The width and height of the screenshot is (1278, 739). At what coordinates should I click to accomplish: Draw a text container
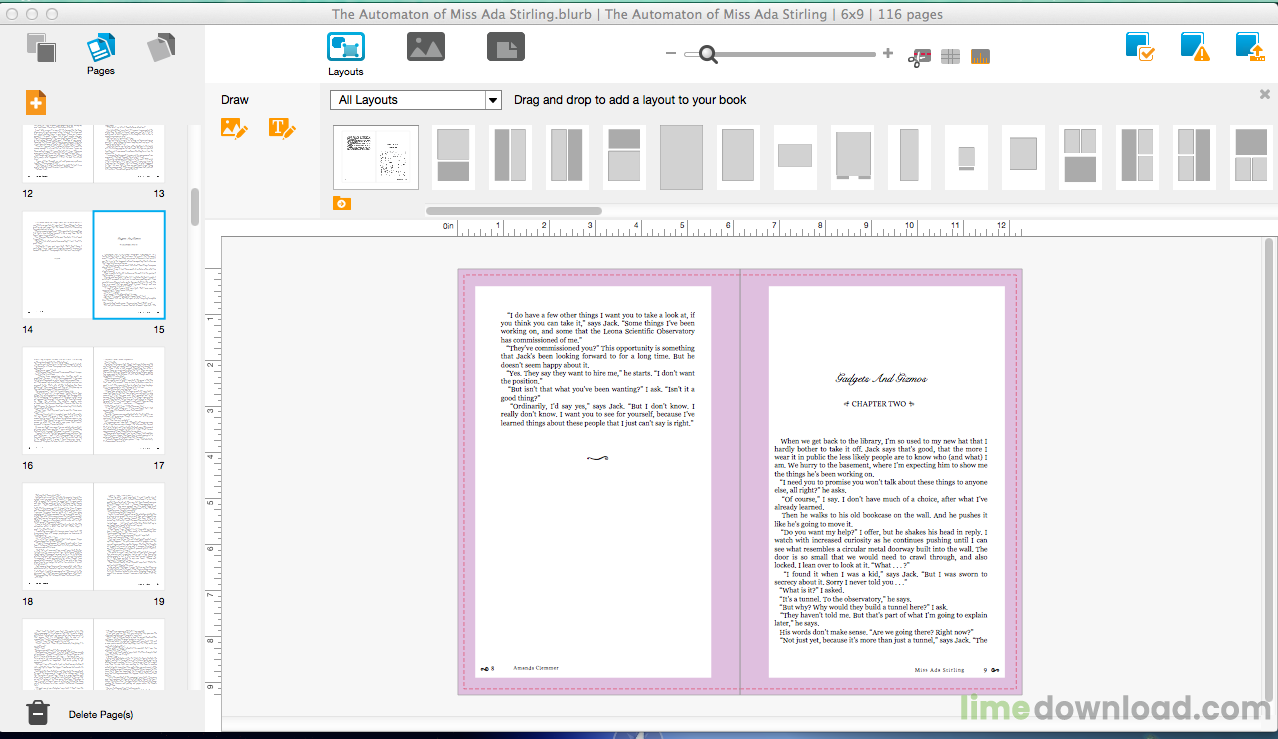pos(282,128)
